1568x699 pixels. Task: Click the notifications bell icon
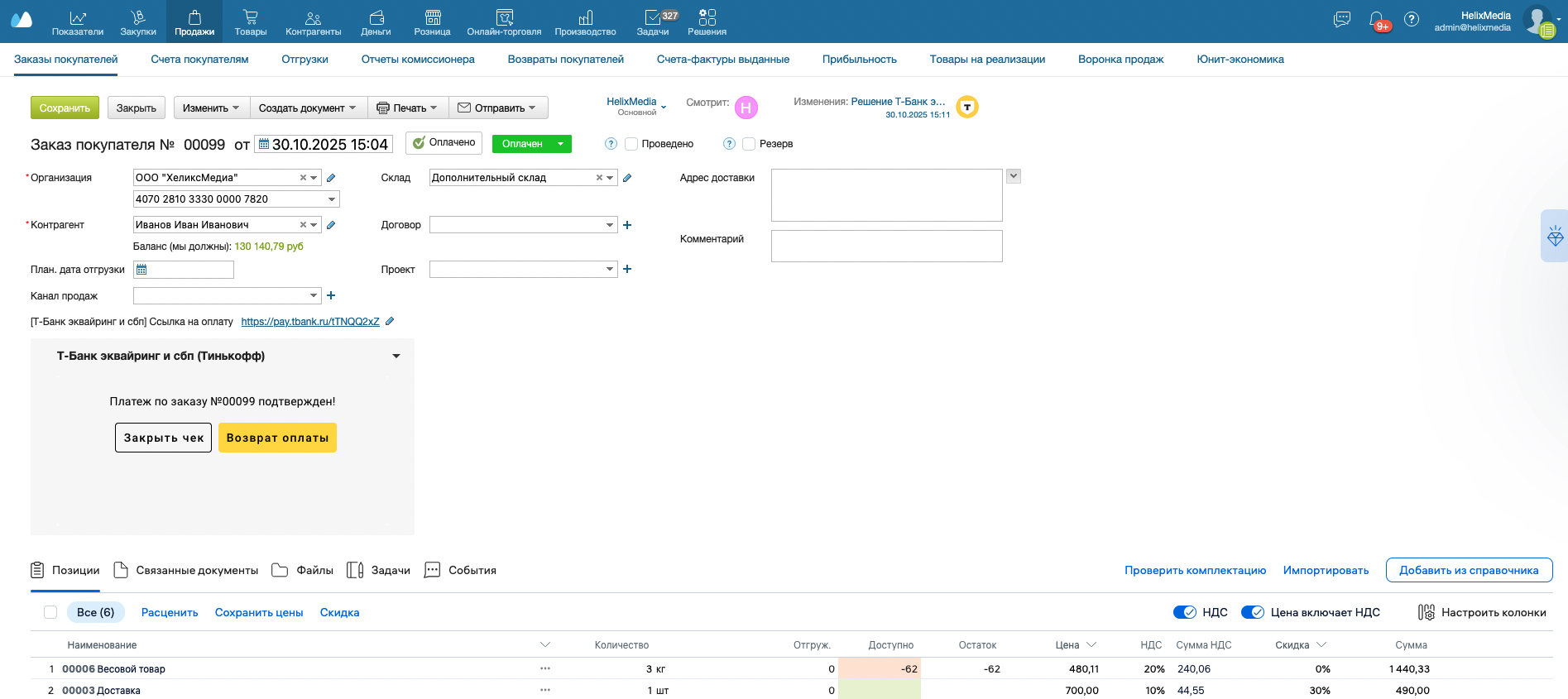point(1376,20)
